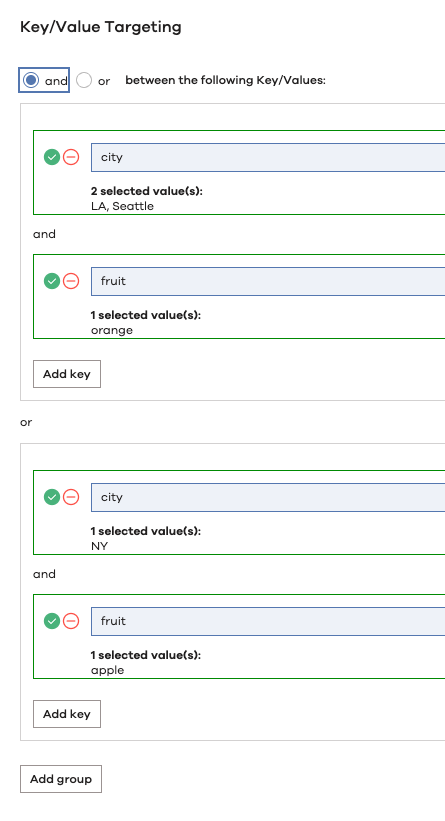This screenshot has width=445, height=821.
Task: Click the 'LA, Seattle' selected values
Action: pyautogui.click(x=123, y=206)
